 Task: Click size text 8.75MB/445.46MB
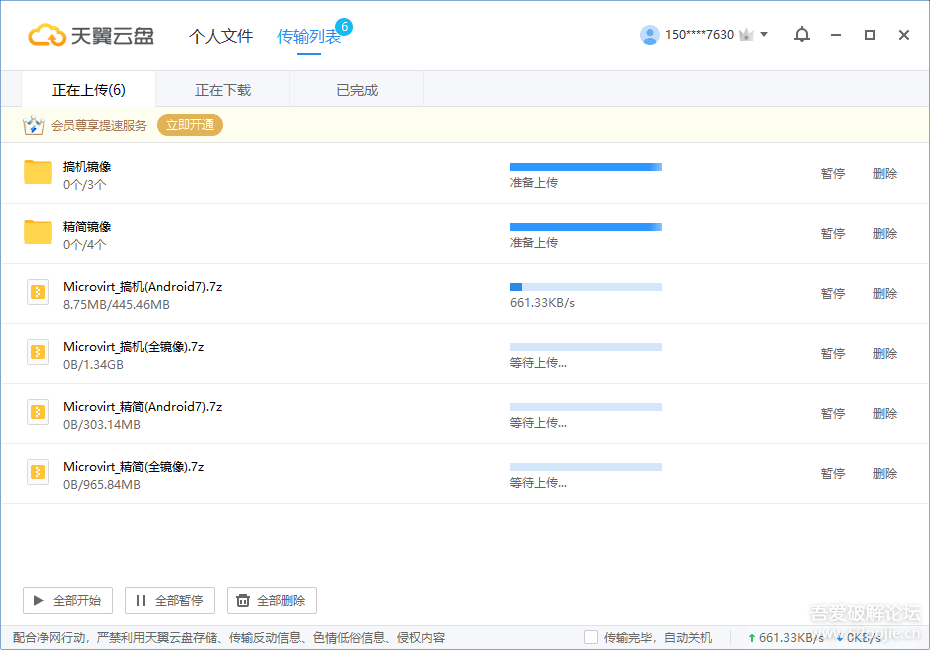click(116, 305)
